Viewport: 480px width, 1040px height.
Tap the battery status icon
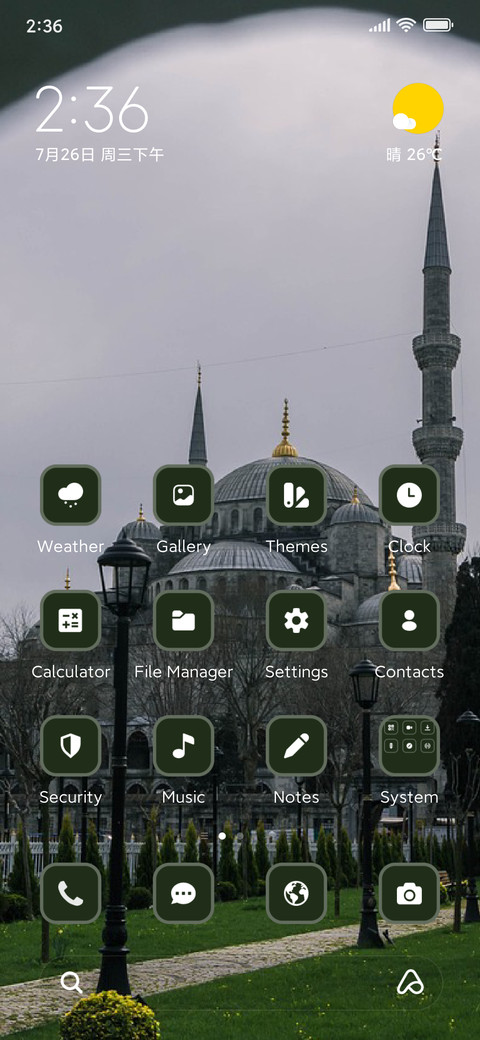point(438,25)
